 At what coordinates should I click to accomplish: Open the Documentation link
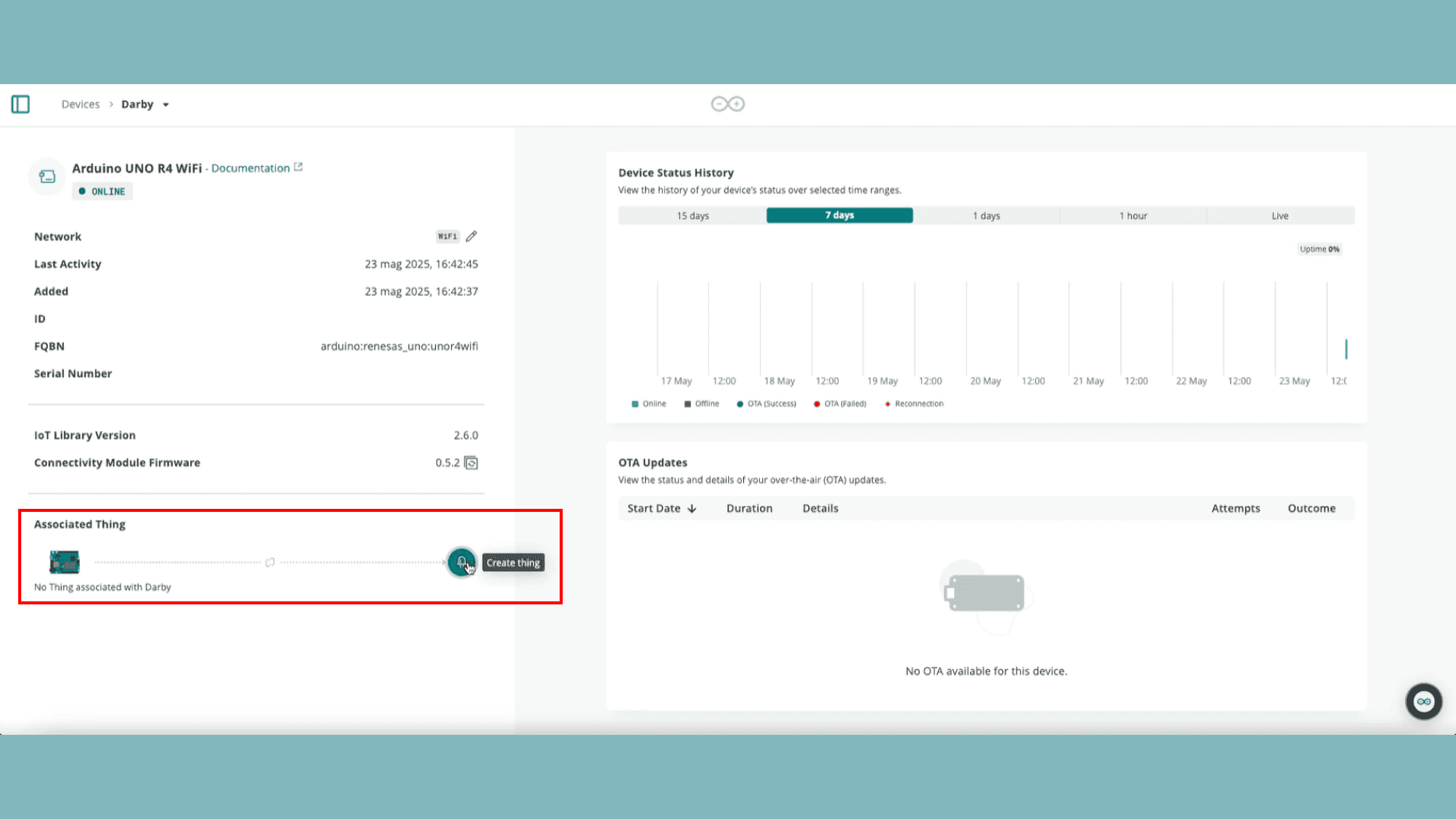pyautogui.click(x=250, y=168)
